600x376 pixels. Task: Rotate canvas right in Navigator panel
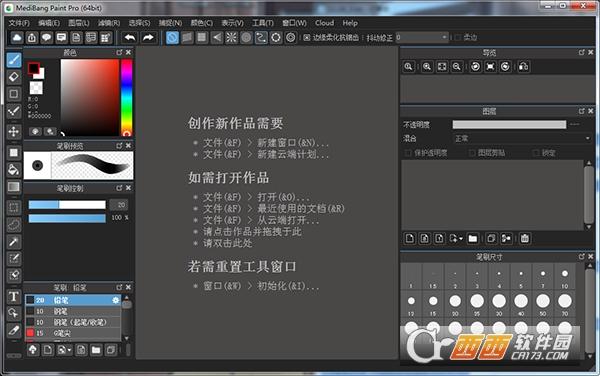pos(505,67)
